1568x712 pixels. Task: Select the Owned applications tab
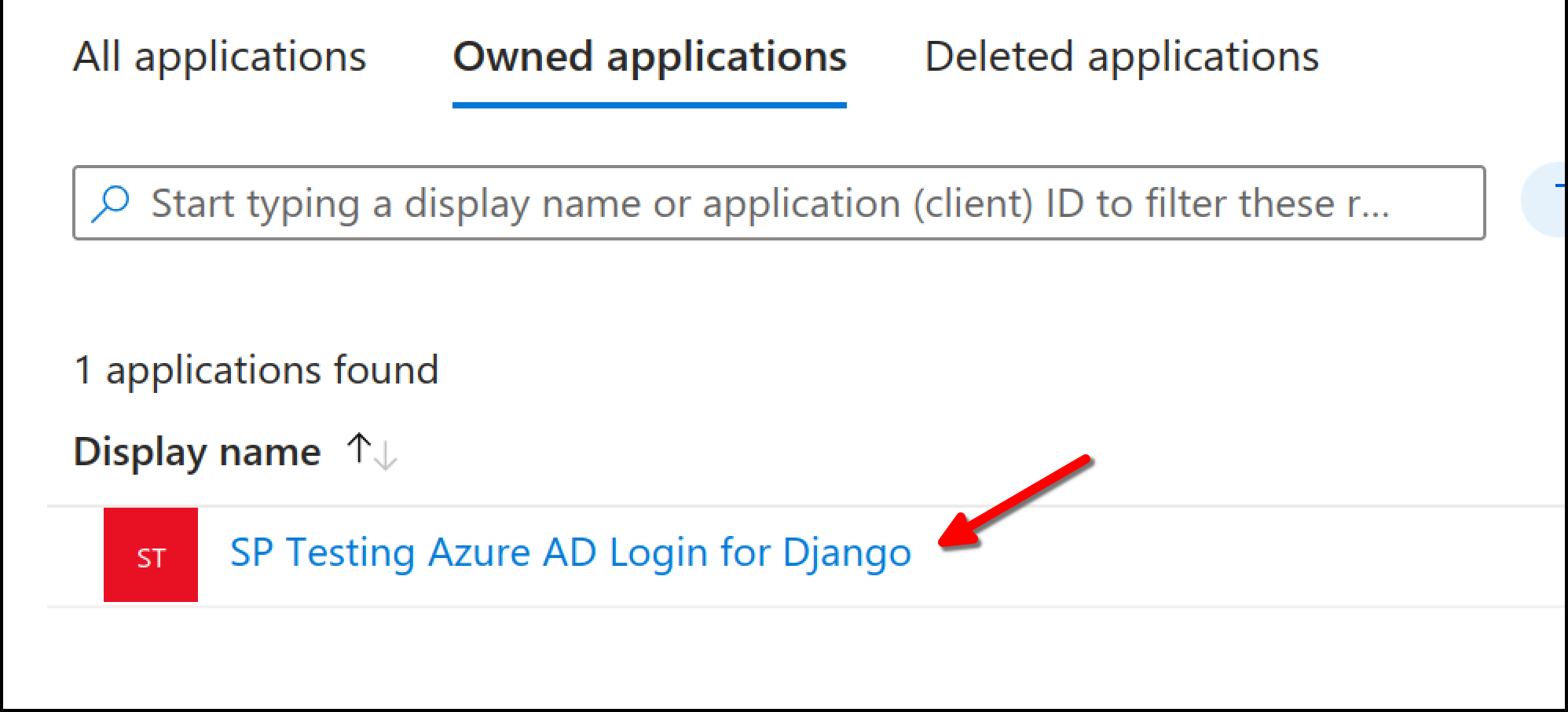pyautogui.click(x=650, y=57)
